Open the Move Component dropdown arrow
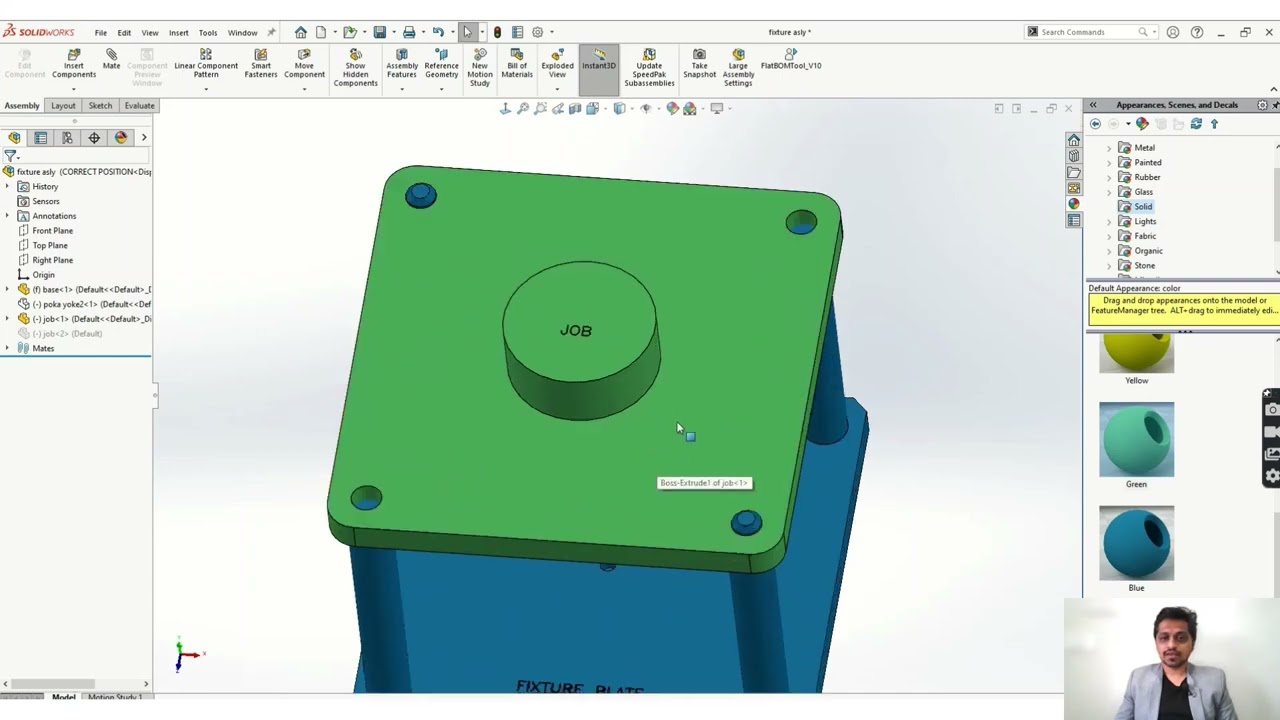Image resolution: width=1280 pixels, height=720 pixels. point(304,89)
